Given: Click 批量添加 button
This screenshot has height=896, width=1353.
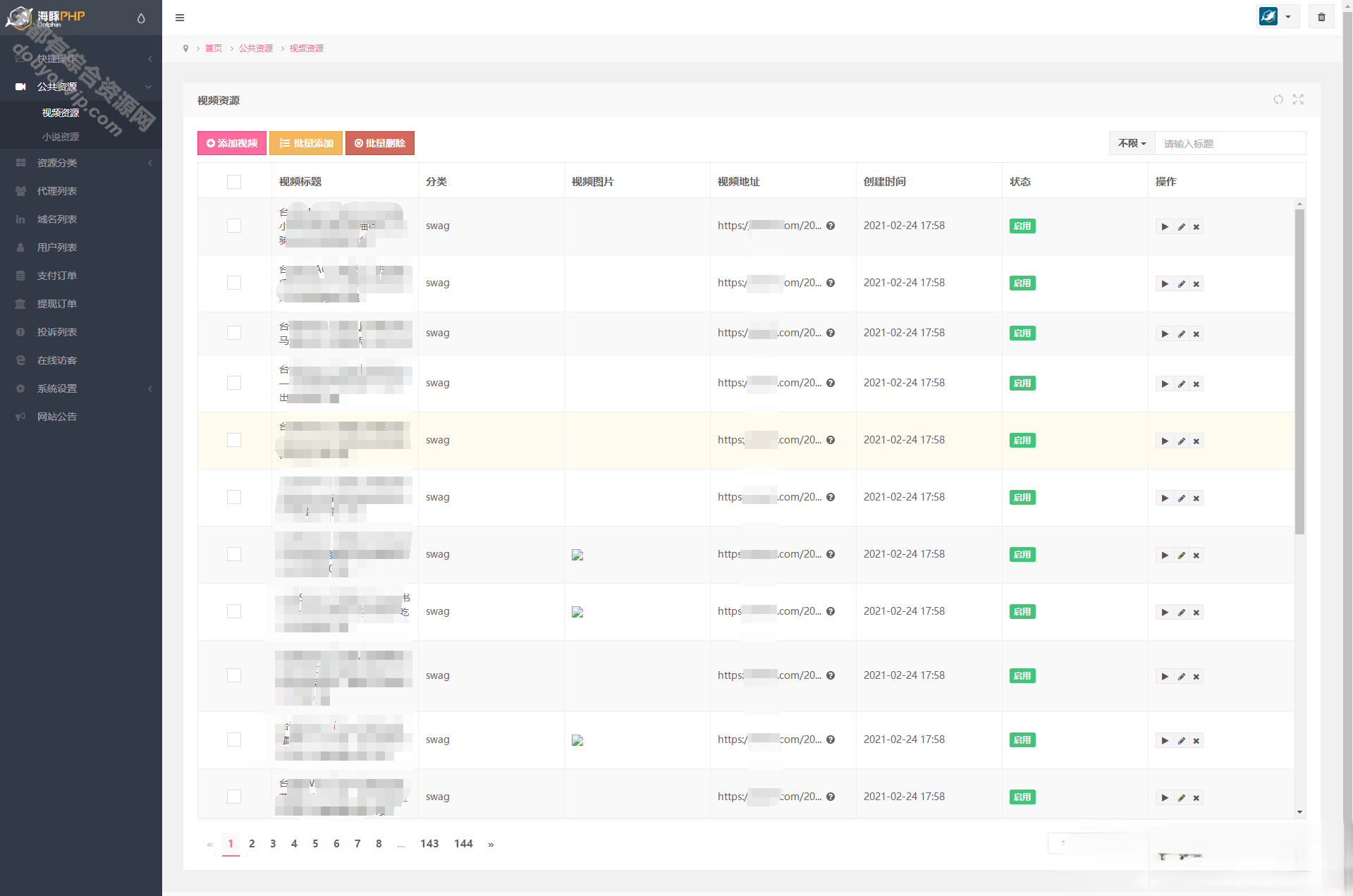Looking at the screenshot, I should coord(306,143).
